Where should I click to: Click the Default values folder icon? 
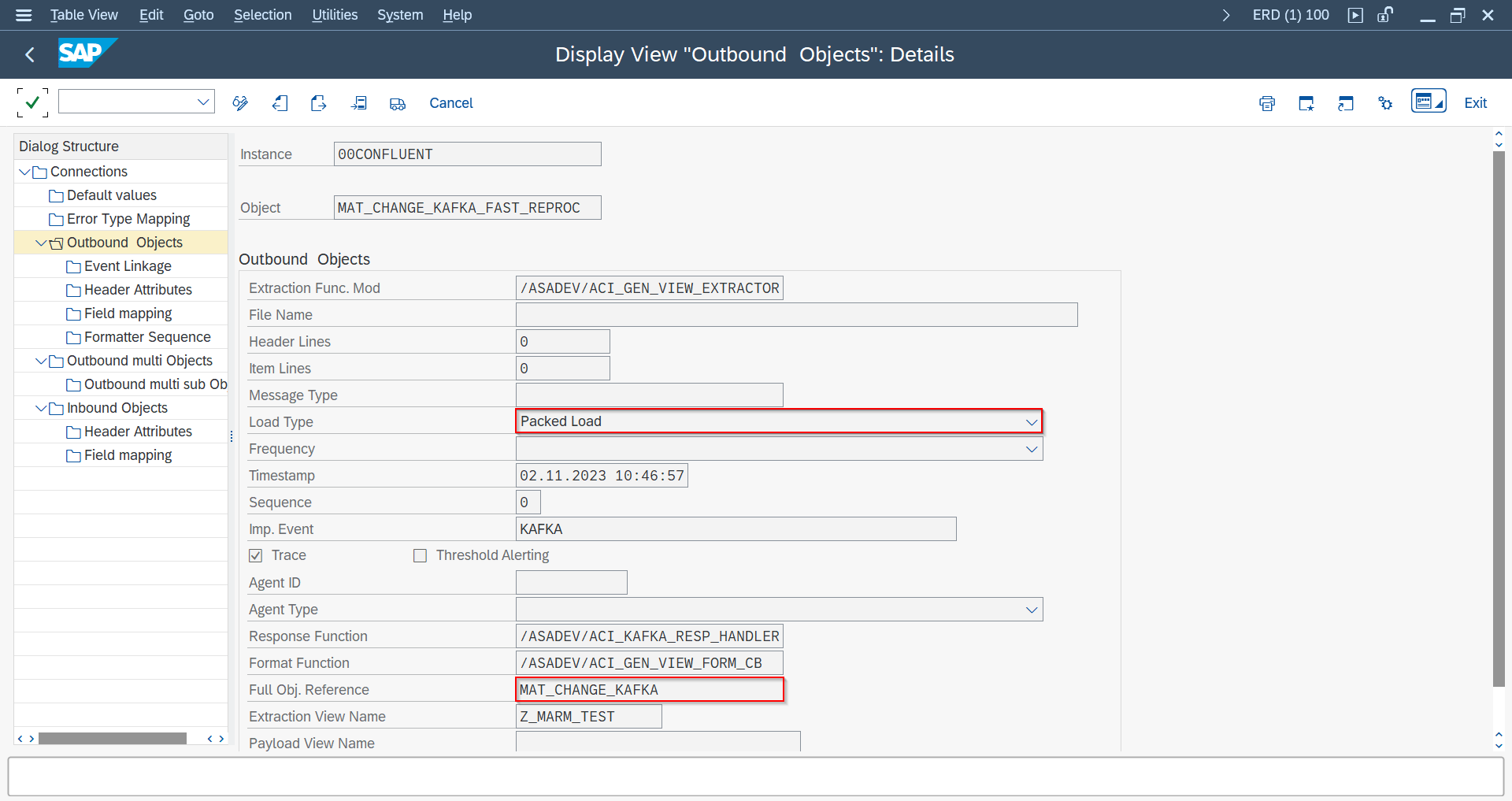(x=56, y=196)
